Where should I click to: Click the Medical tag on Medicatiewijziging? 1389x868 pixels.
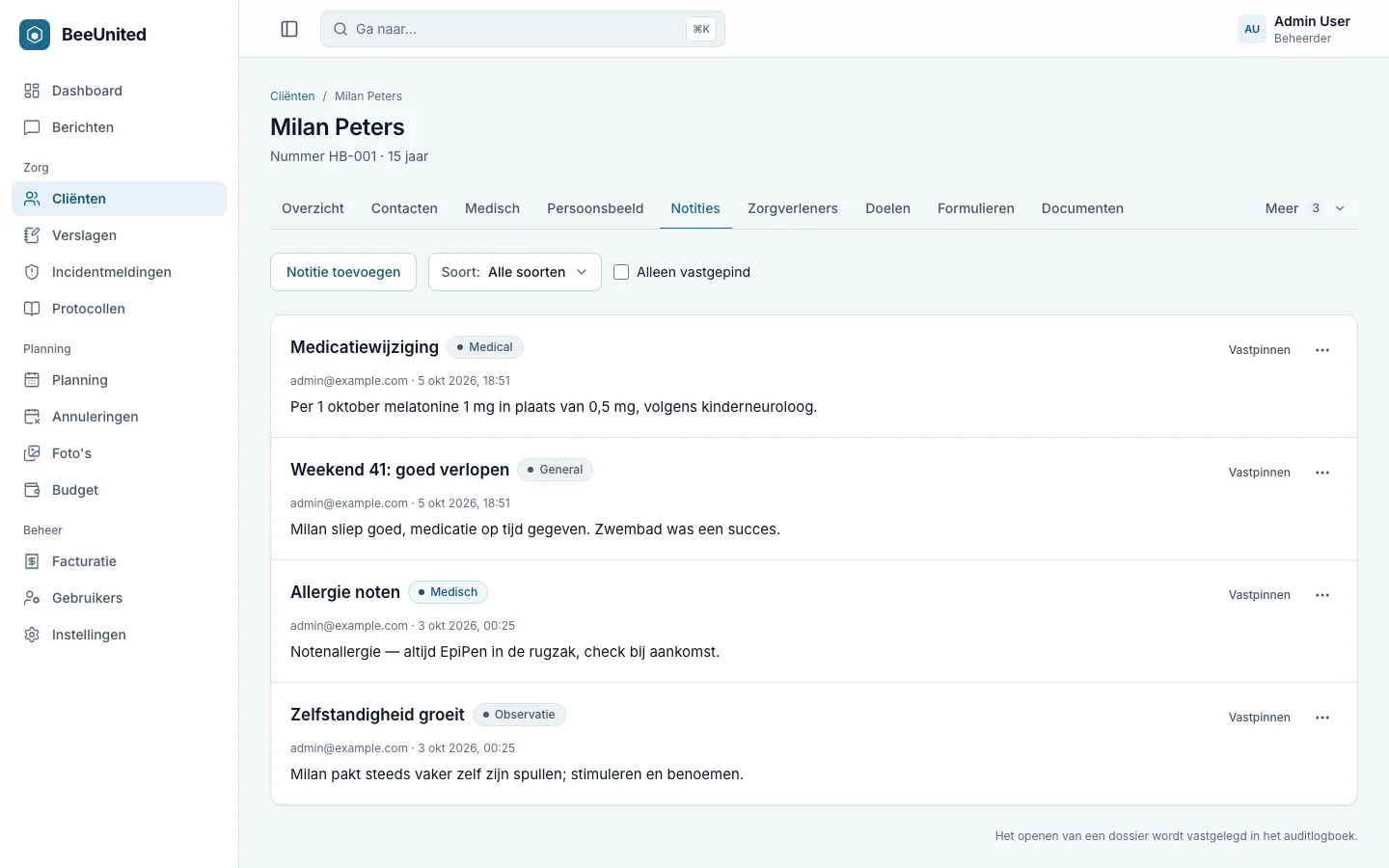click(x=485, y=347)
